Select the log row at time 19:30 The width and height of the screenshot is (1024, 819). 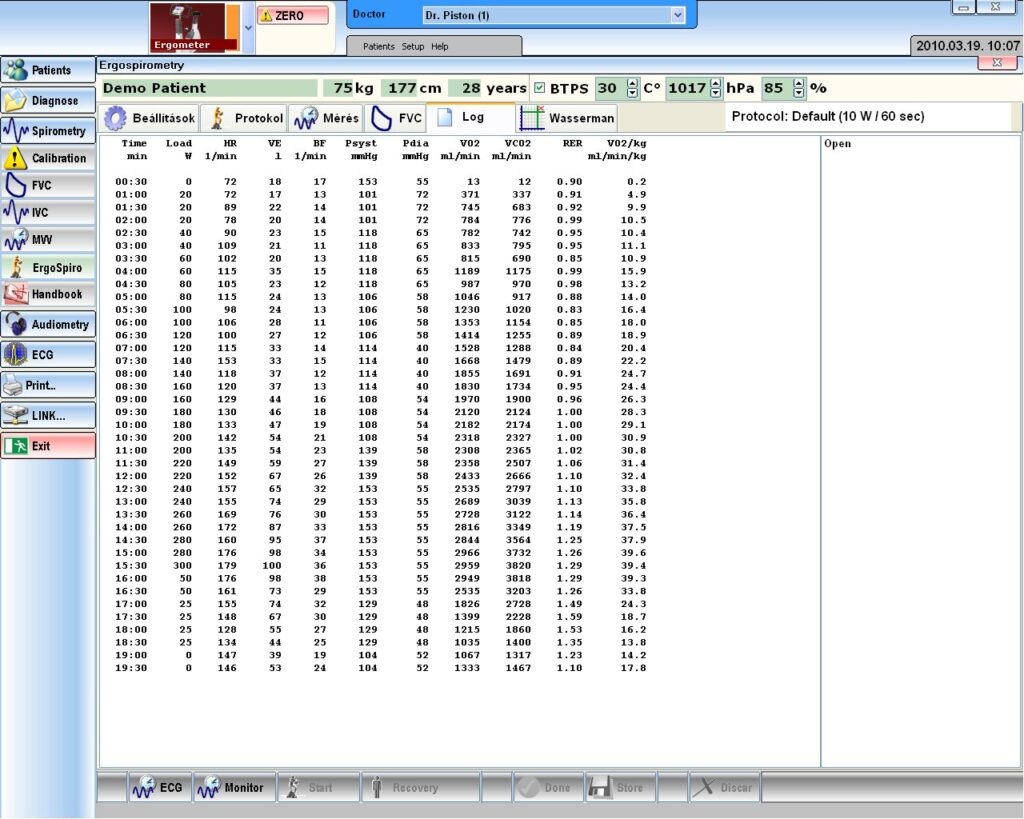click(381, 668)
